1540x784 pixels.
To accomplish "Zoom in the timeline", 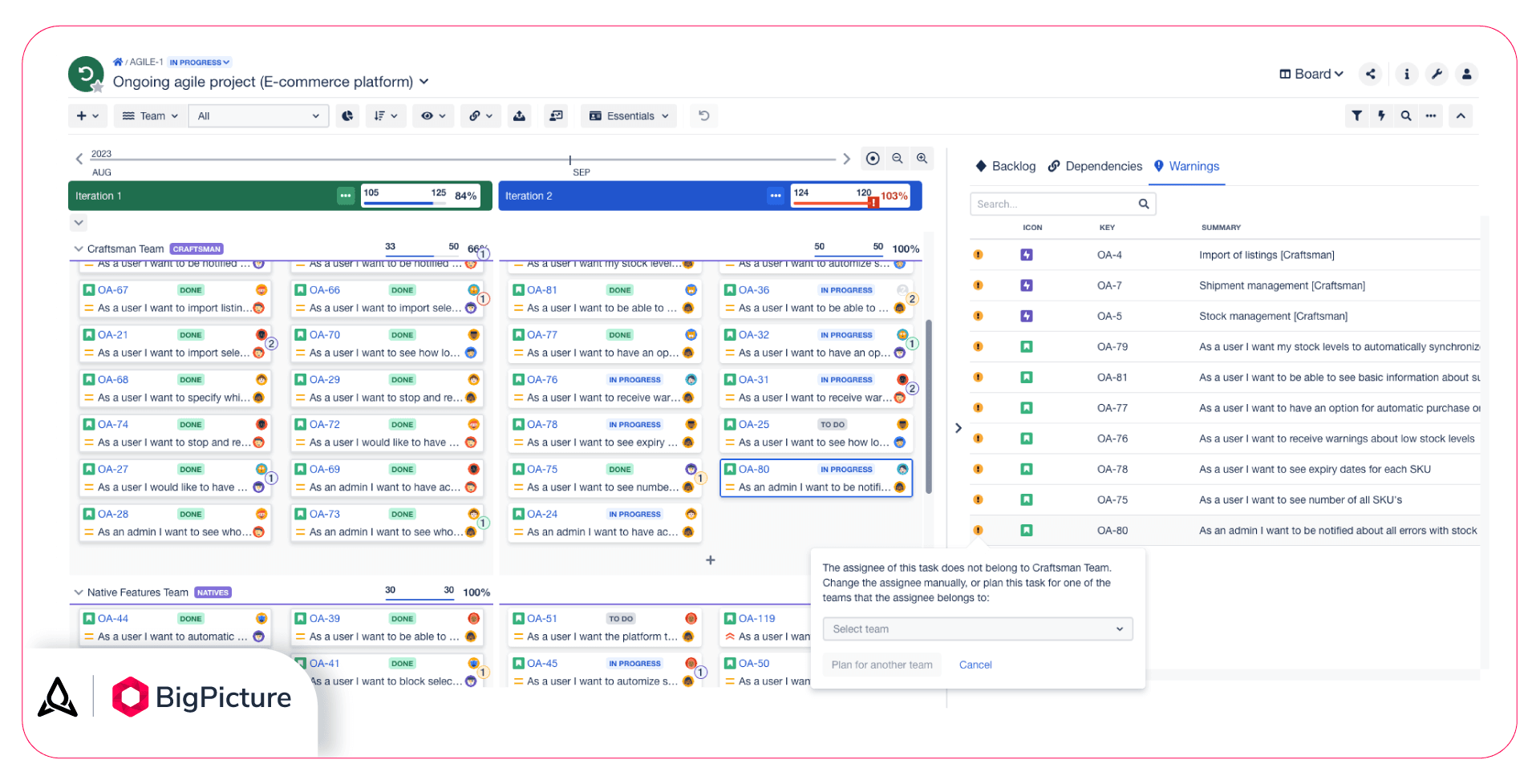I will pos(922,159).
